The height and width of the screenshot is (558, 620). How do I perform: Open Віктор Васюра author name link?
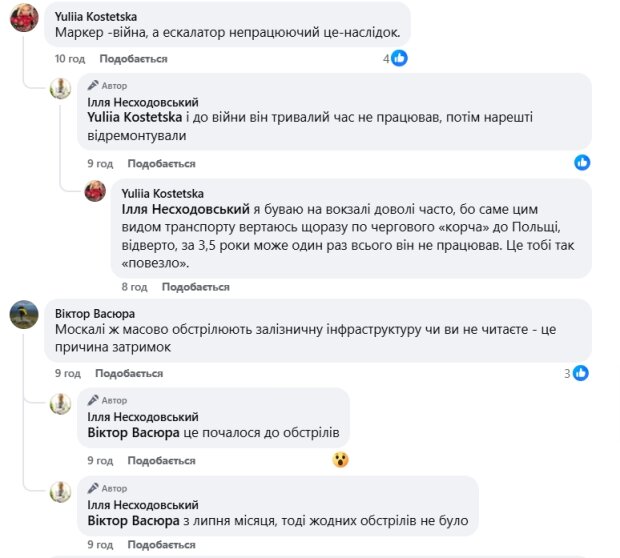point(94,313)
